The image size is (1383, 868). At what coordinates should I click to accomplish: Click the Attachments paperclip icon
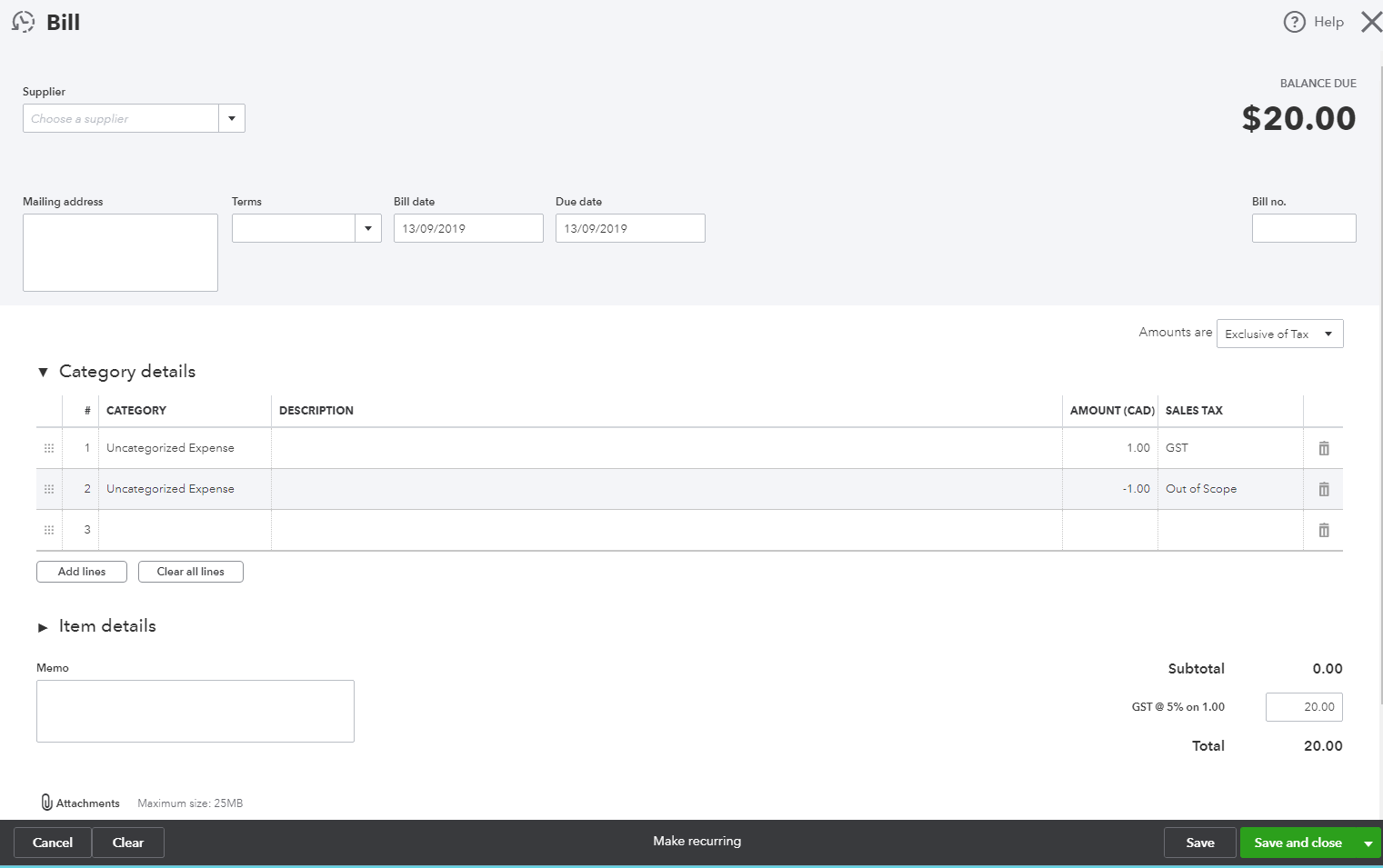(47, 803)
